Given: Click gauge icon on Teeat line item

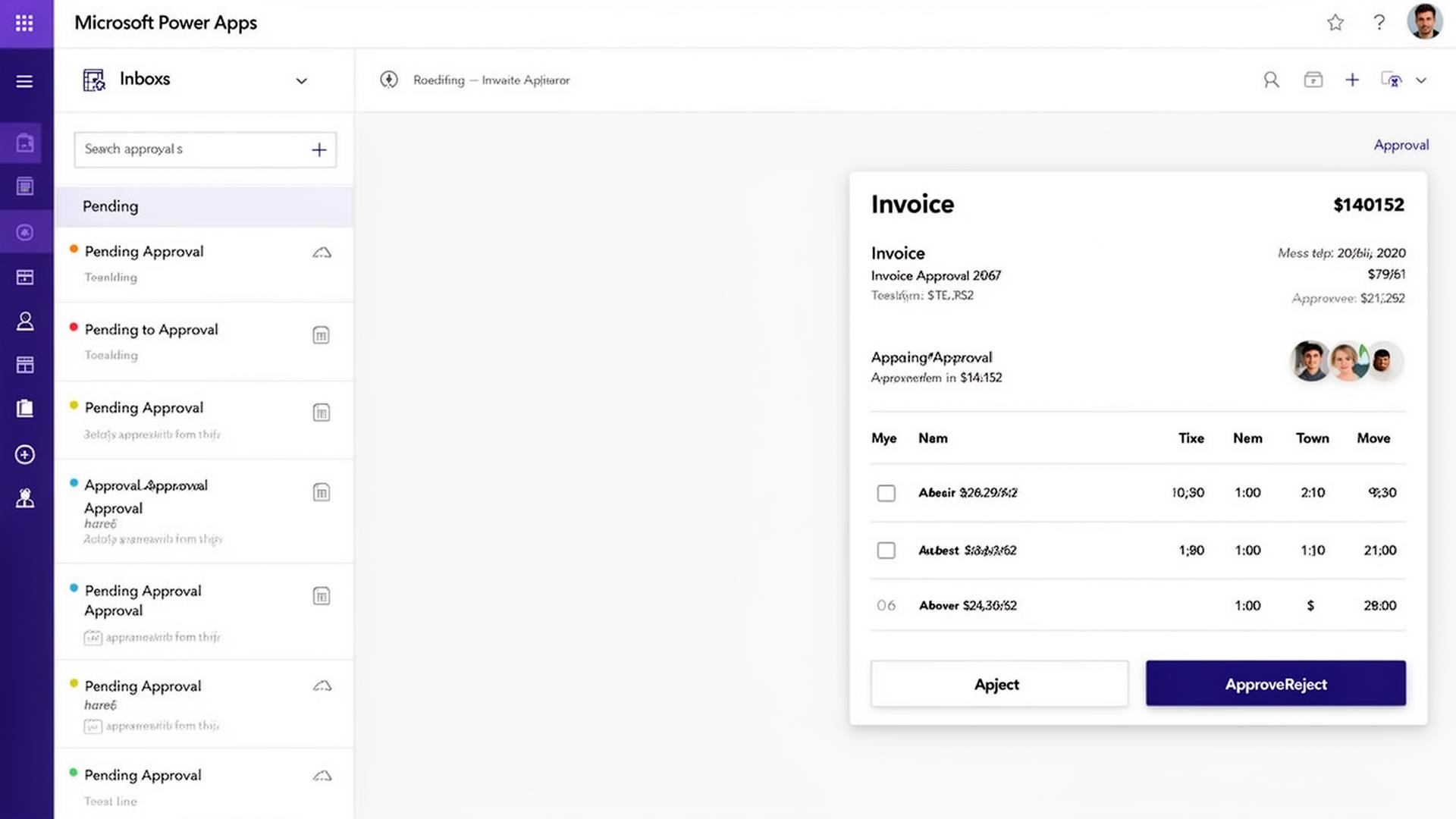Looking at the screenshot, I should pos(322,776).
